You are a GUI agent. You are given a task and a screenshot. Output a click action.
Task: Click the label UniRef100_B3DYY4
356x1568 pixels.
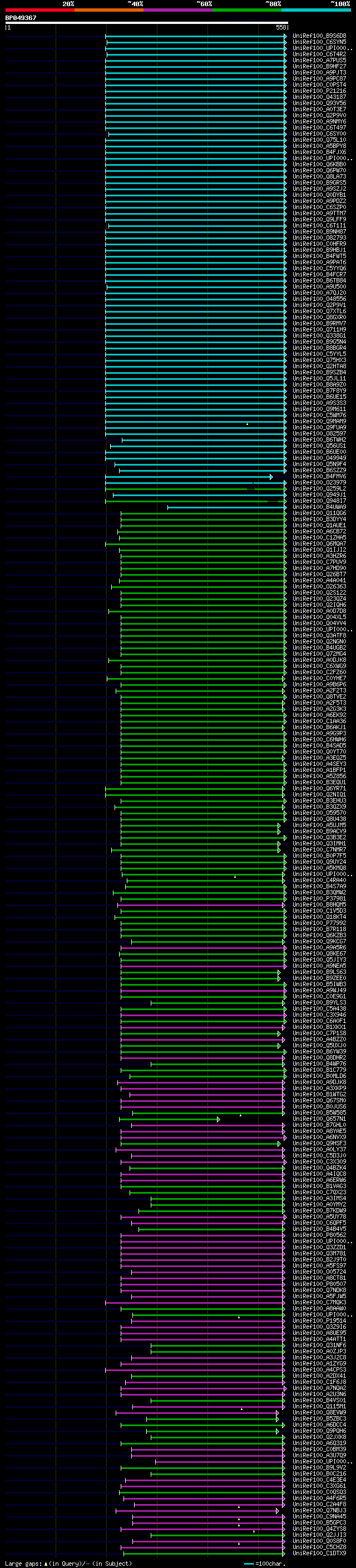click(x=319, y=519)
